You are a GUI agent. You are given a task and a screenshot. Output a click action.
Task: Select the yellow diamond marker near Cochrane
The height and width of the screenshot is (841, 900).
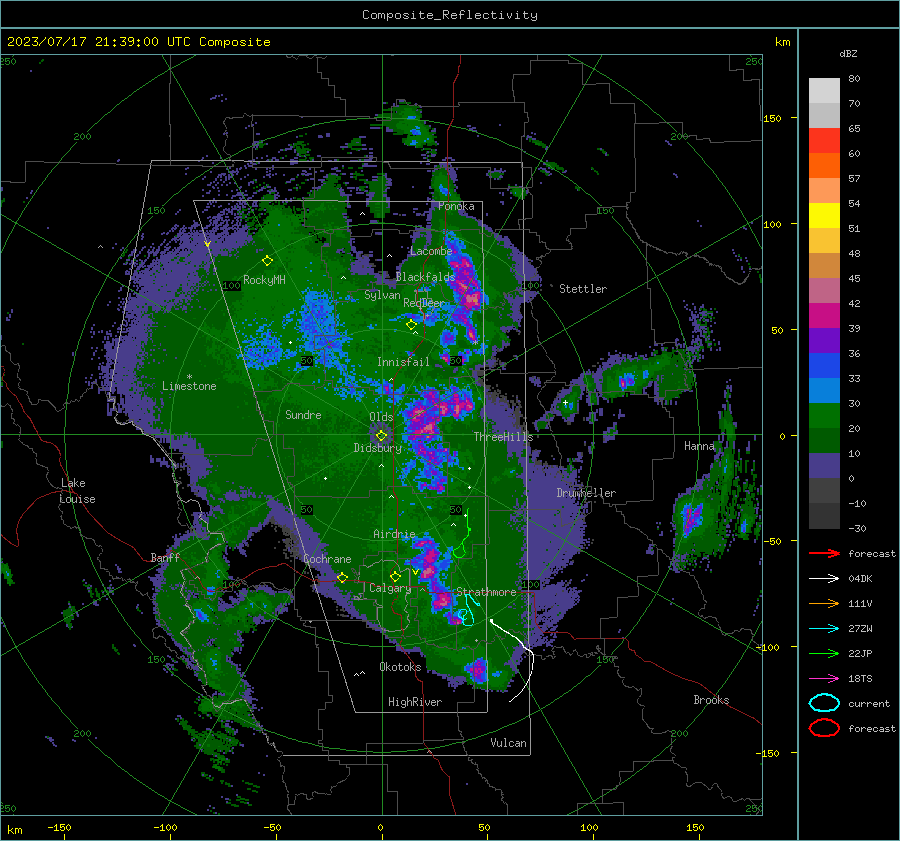(x=342, y=577)
